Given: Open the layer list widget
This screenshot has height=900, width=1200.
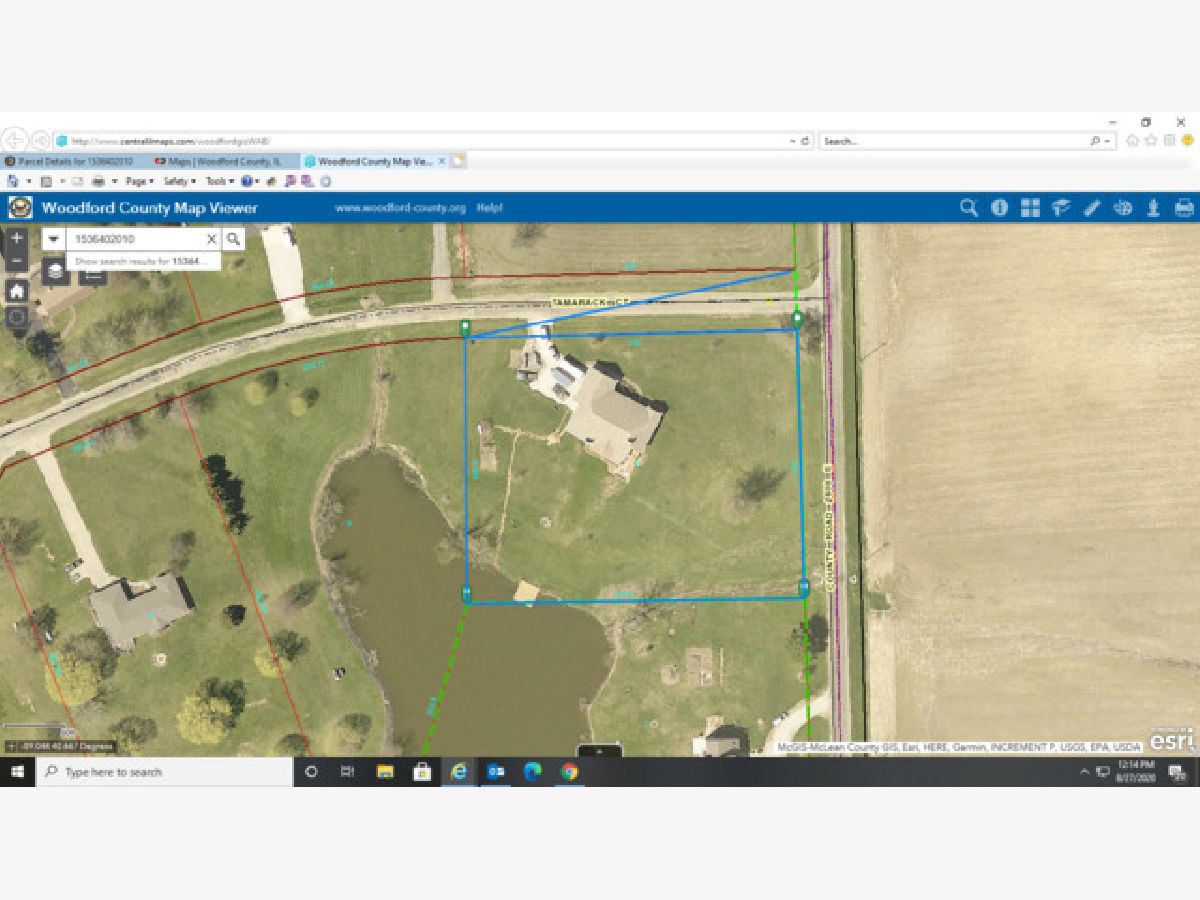Looking at the screenshot, I should [x=56, y=271].
